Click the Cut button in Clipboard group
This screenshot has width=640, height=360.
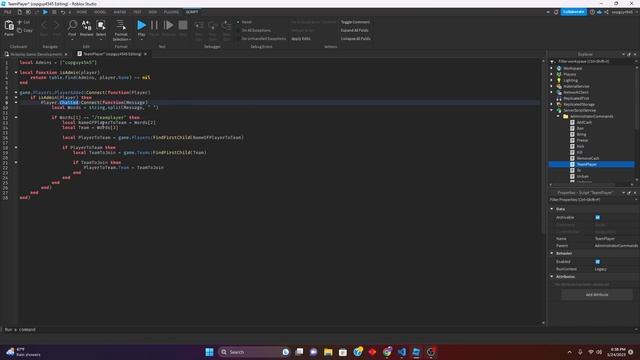tap(24, 22)
